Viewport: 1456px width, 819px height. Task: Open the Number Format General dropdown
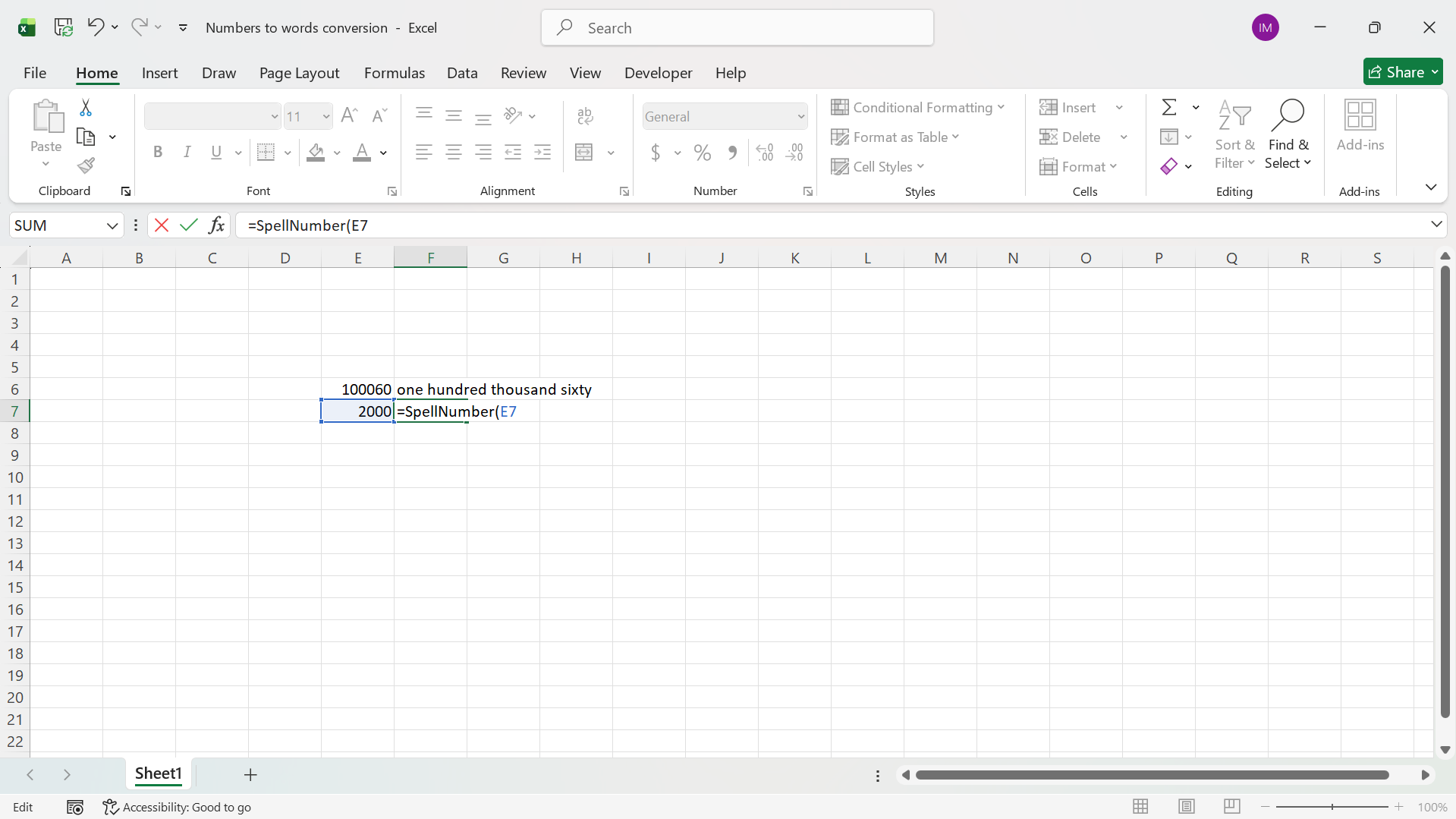[x=800, y=117]
